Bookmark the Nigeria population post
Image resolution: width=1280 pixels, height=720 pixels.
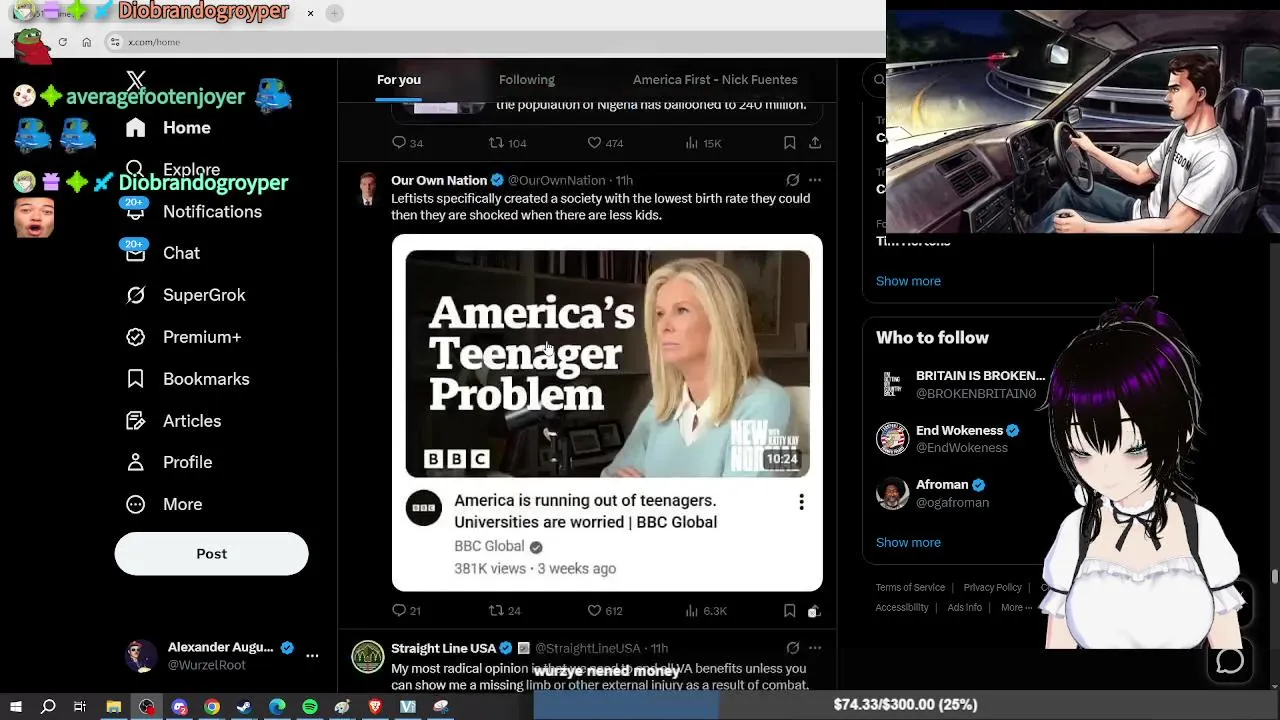coord(789,143)
